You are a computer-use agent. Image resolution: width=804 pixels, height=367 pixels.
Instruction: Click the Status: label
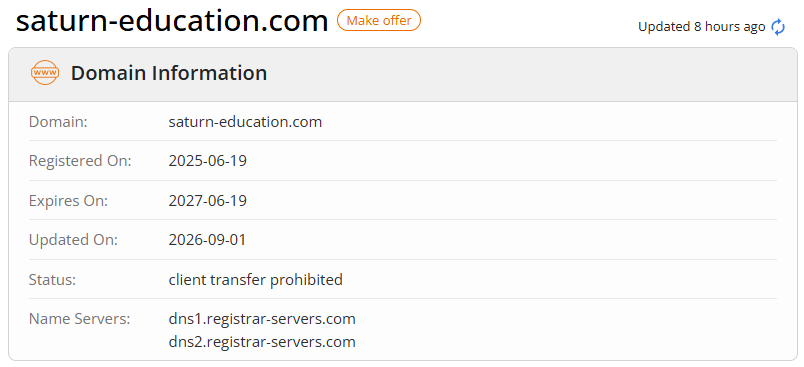click(52, 280)
